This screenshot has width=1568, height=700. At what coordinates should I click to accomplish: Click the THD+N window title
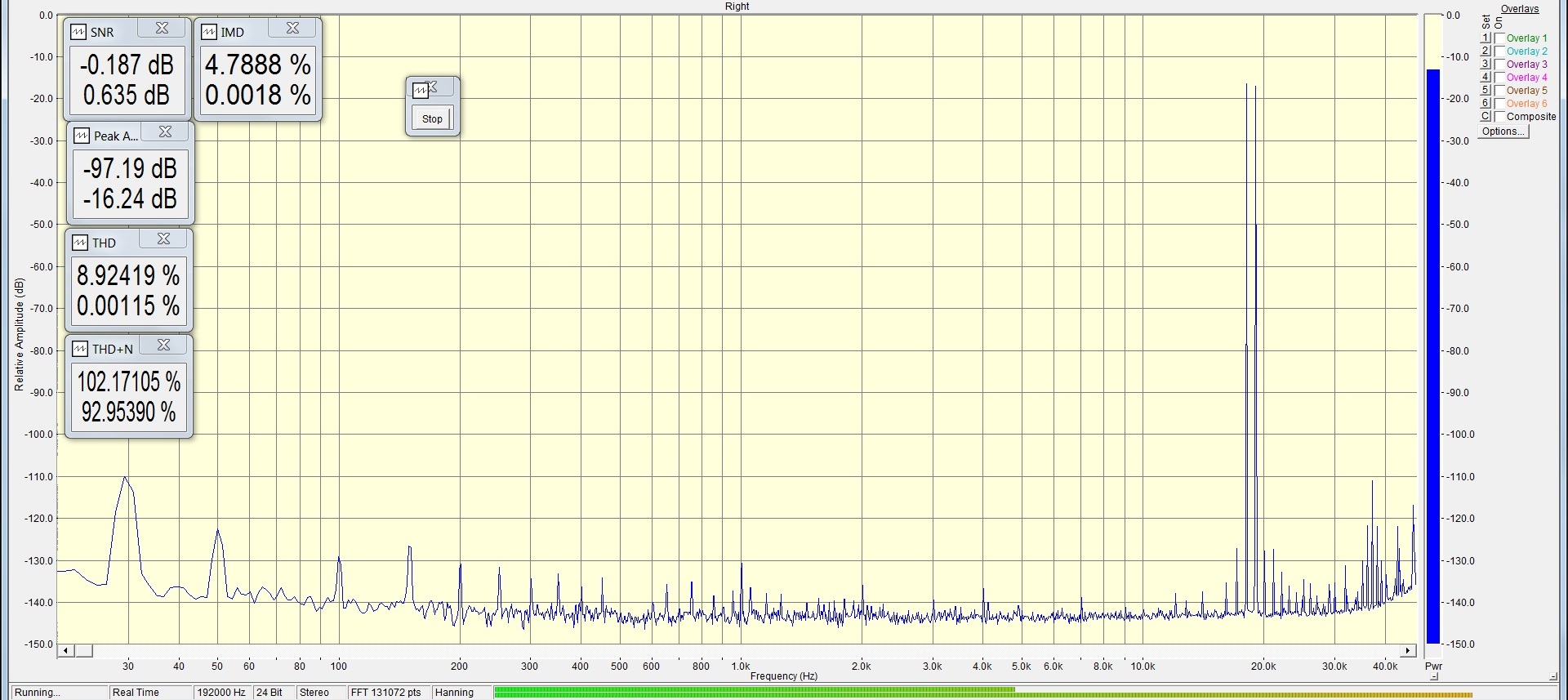click(x=113, y=349)
